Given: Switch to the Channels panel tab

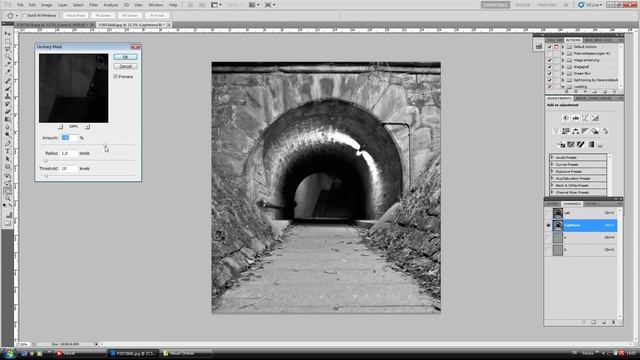Looking at the screenshot, I should click(x=572, y=203).
